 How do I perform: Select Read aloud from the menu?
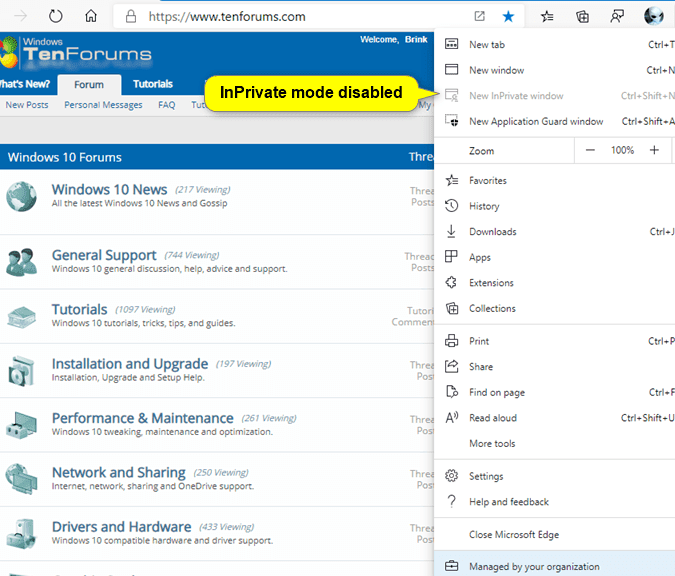coord(554,418)
